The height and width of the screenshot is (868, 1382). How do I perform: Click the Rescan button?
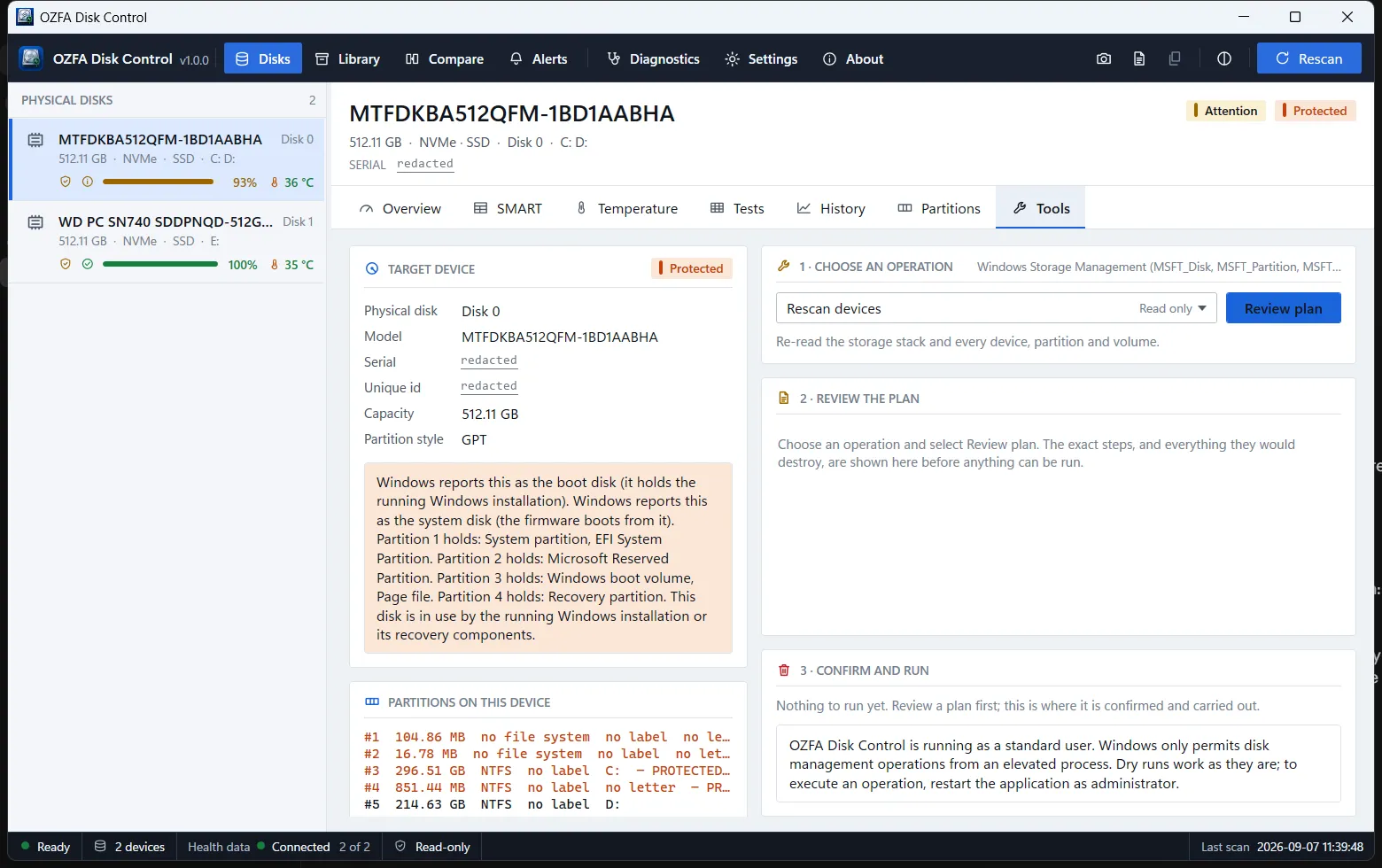(1308, 58)
